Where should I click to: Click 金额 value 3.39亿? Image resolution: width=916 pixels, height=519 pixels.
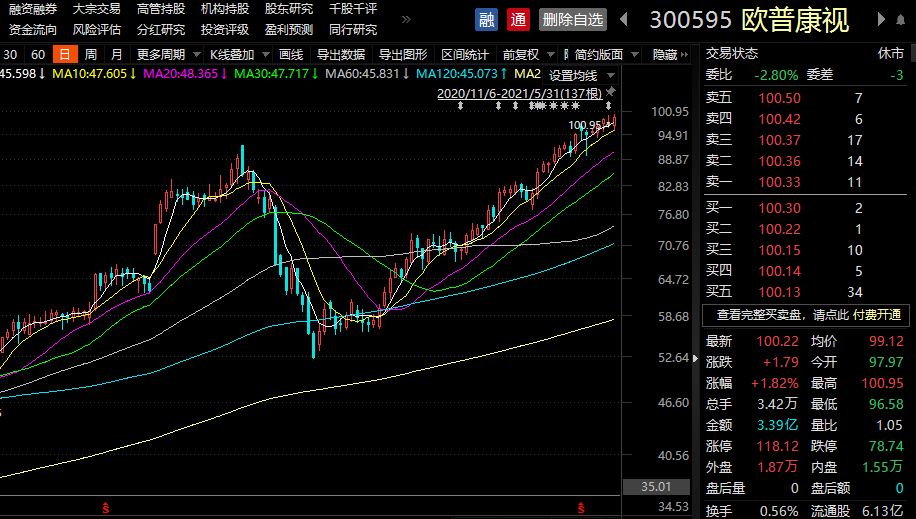[x=778, y=425]
